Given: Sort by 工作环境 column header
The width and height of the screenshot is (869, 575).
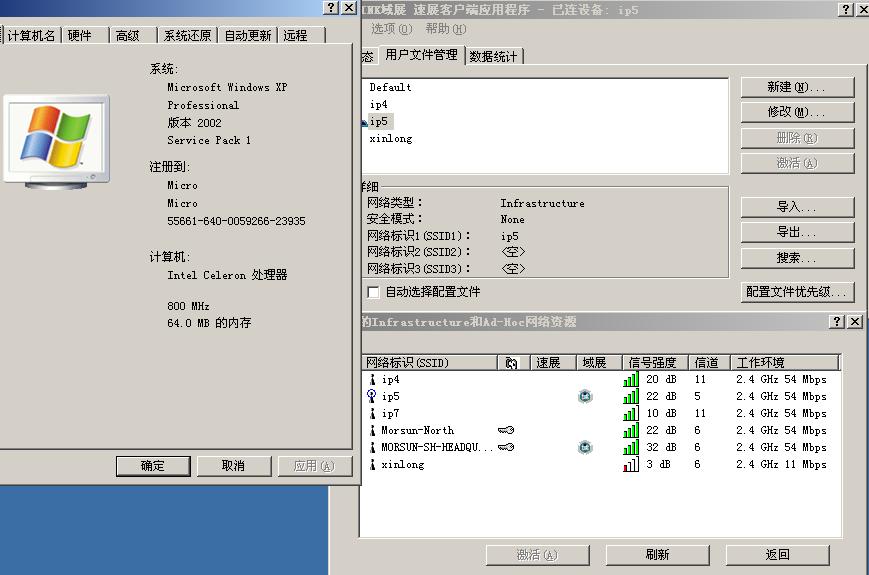Looking at the screenshot, I should pyautogui.click(x=785, y=363).
